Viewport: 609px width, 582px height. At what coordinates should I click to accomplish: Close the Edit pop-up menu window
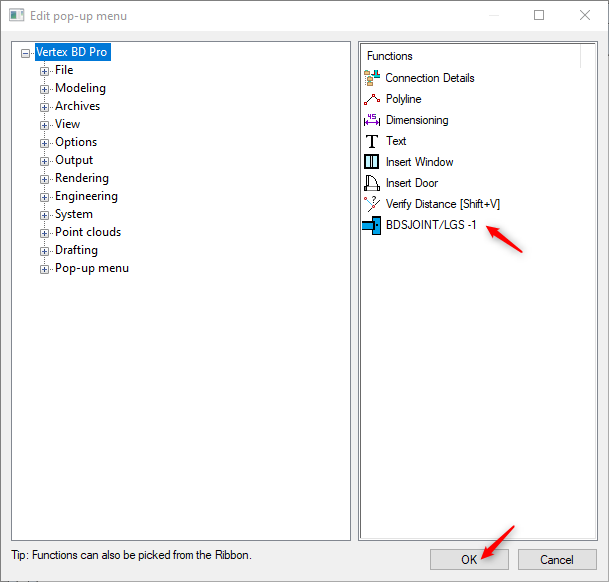click(x=585, y=15)
